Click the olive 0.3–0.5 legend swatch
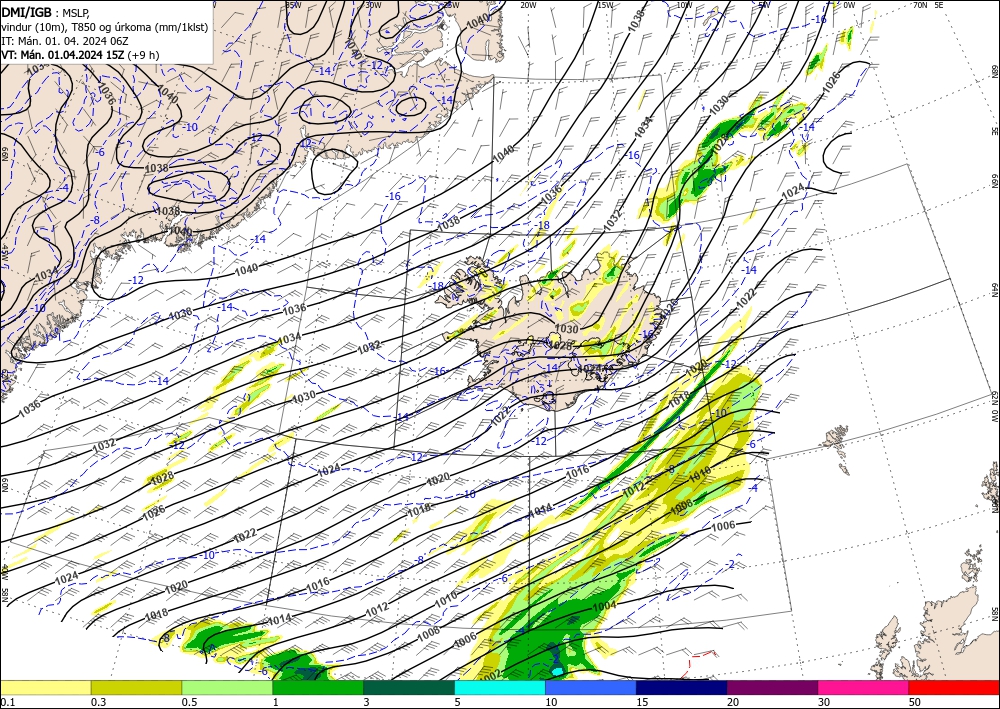Image resolution: width=1000 pixels, height=709 pixels. [x=136, y=687]
